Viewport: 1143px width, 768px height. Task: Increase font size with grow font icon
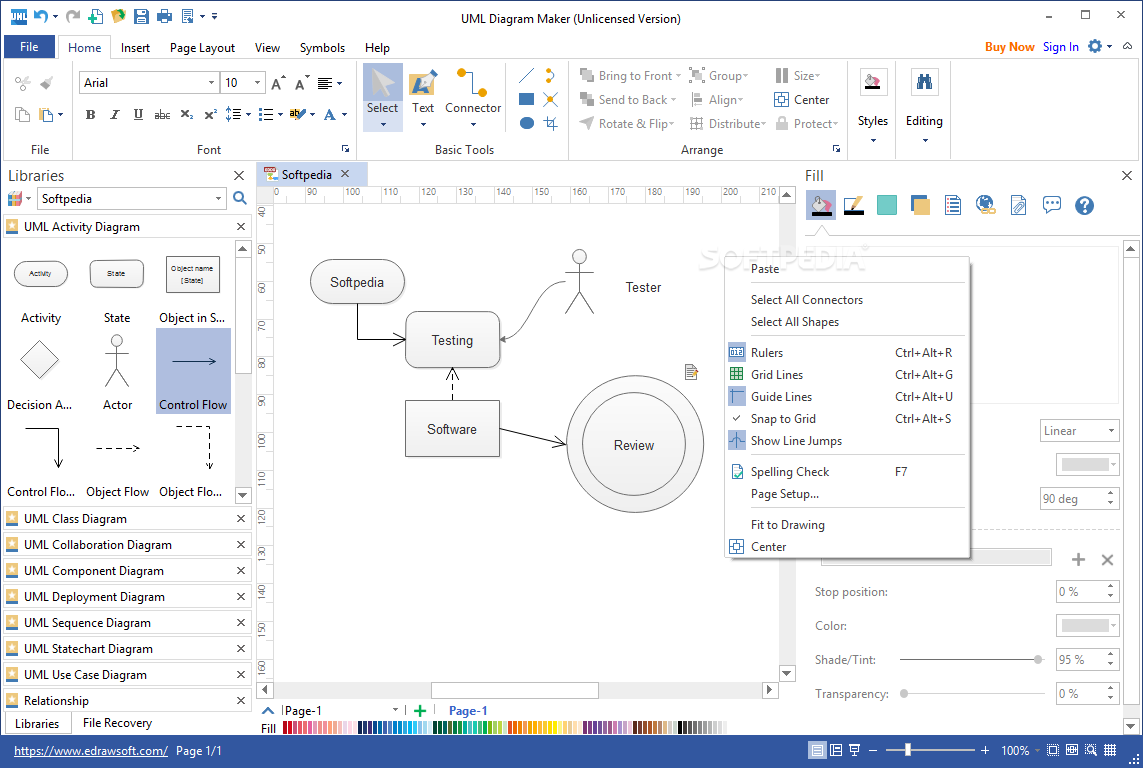coord(278,83)
